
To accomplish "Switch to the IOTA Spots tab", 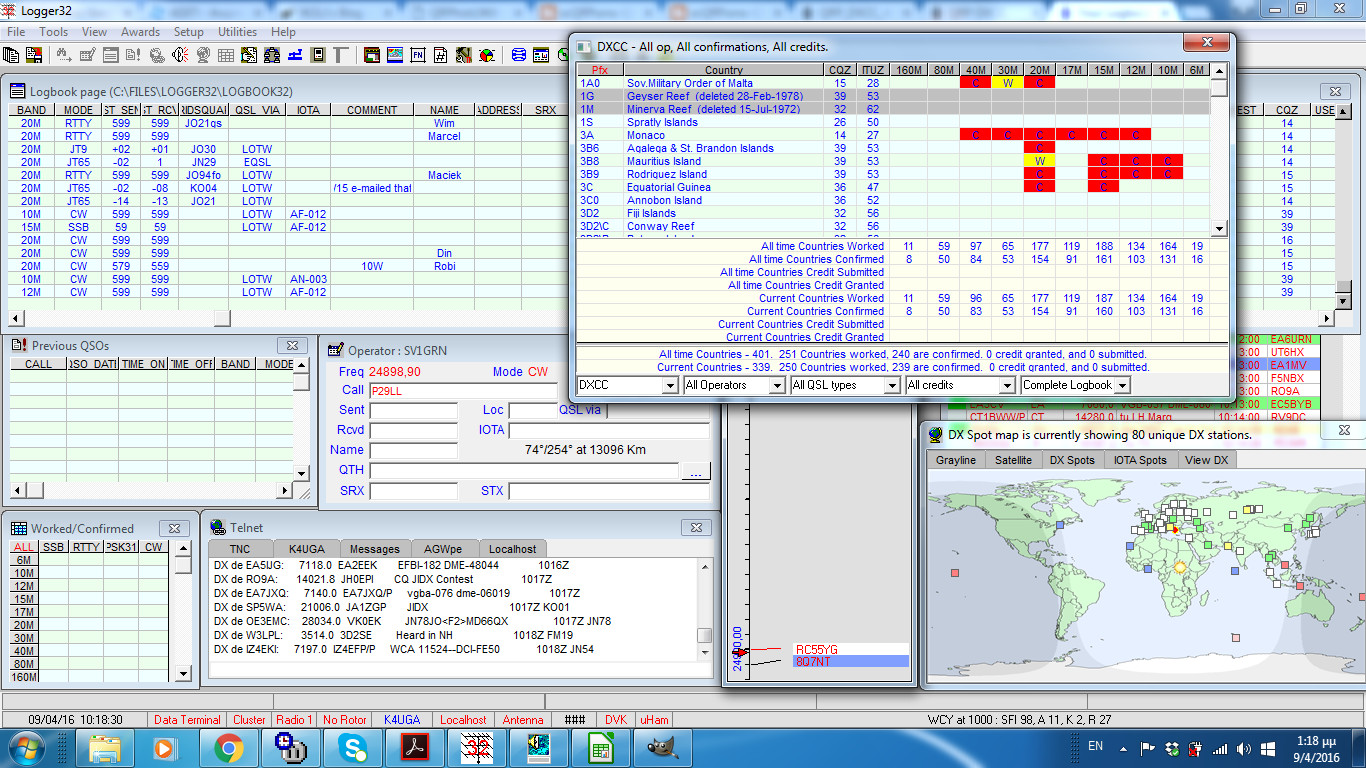I will [x=1140, y=460].
